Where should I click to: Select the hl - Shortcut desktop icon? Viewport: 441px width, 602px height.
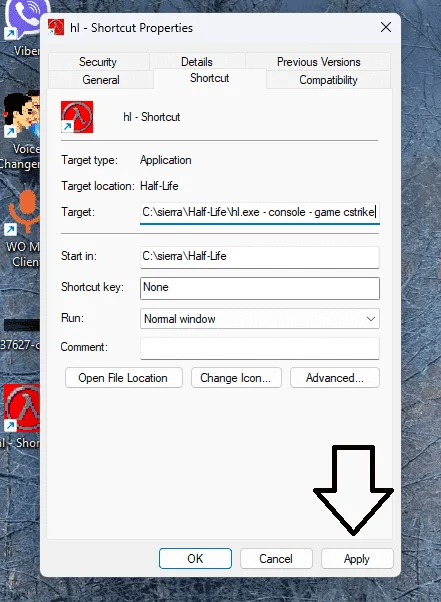[x=21, y=408]
